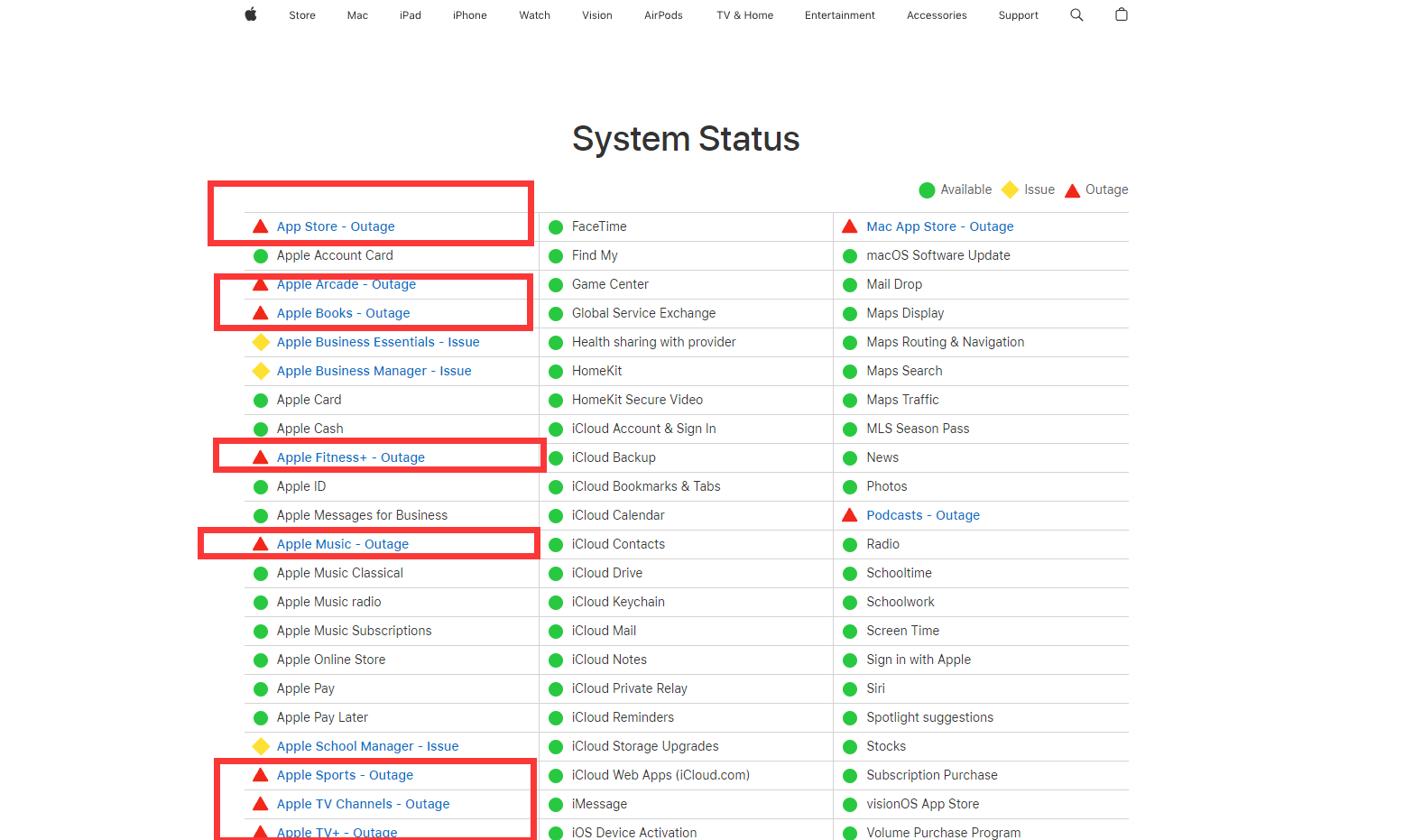Click red triangle beside Apple Fitness+
This screenshot has height=840, width=1413.
pyautogui.click(x=261, y=457)
